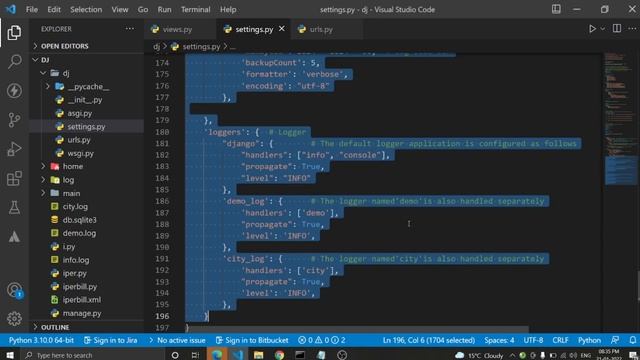Open wsgi.py in explorer

(x=80, y=153)
